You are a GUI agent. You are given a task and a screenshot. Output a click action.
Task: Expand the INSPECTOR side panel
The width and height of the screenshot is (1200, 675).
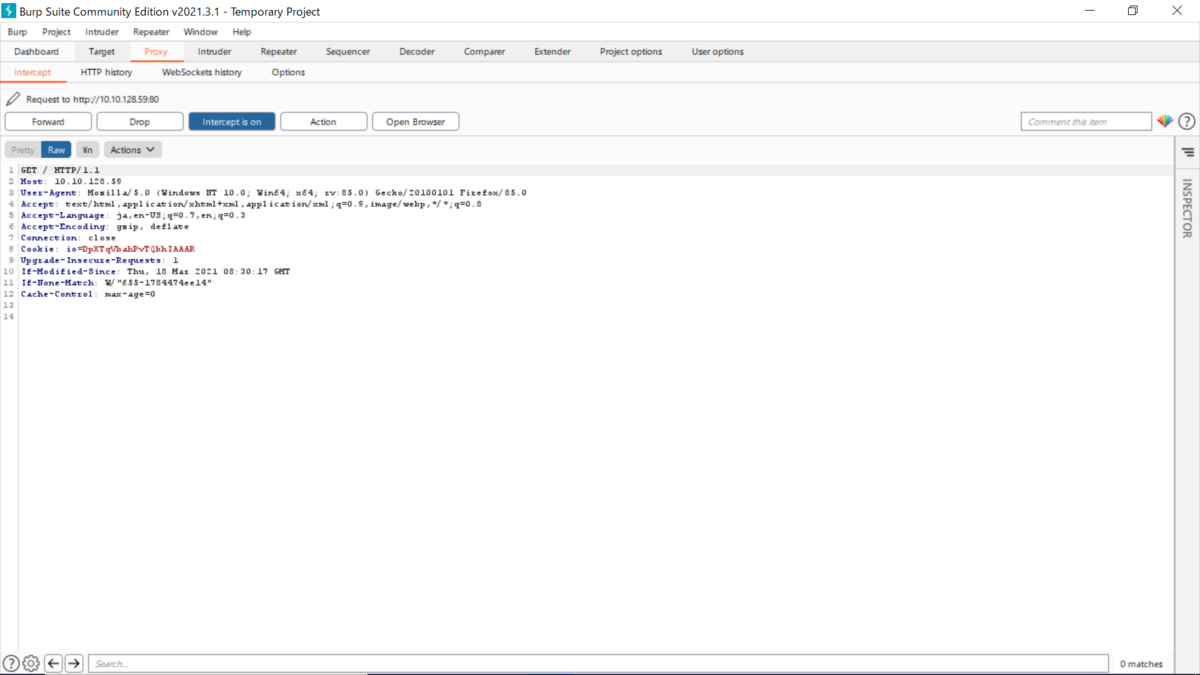click(1187, 208)
